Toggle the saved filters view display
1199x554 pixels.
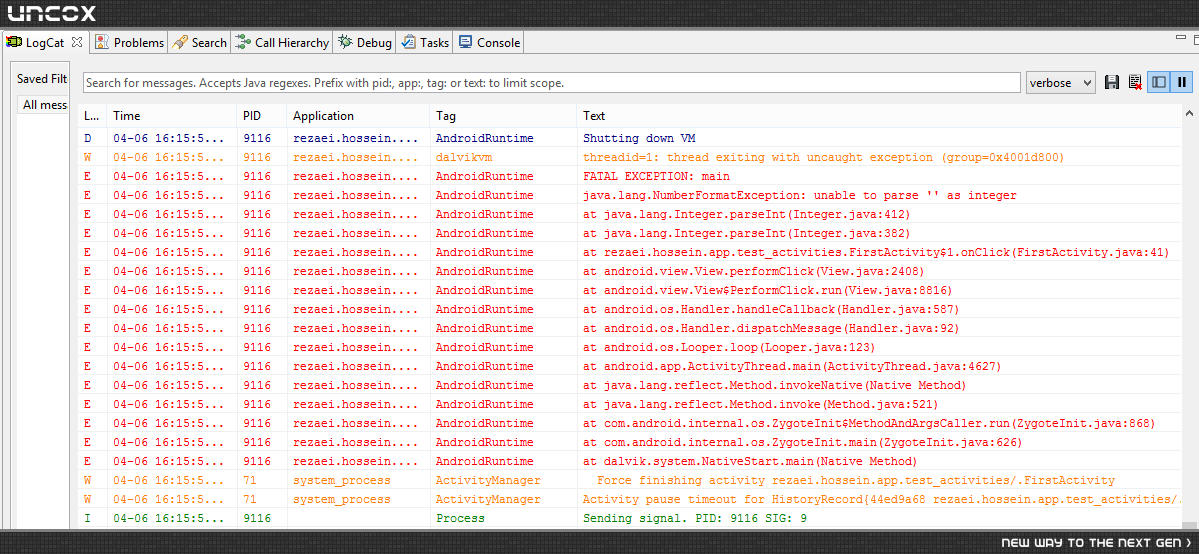pos(1159,83)
